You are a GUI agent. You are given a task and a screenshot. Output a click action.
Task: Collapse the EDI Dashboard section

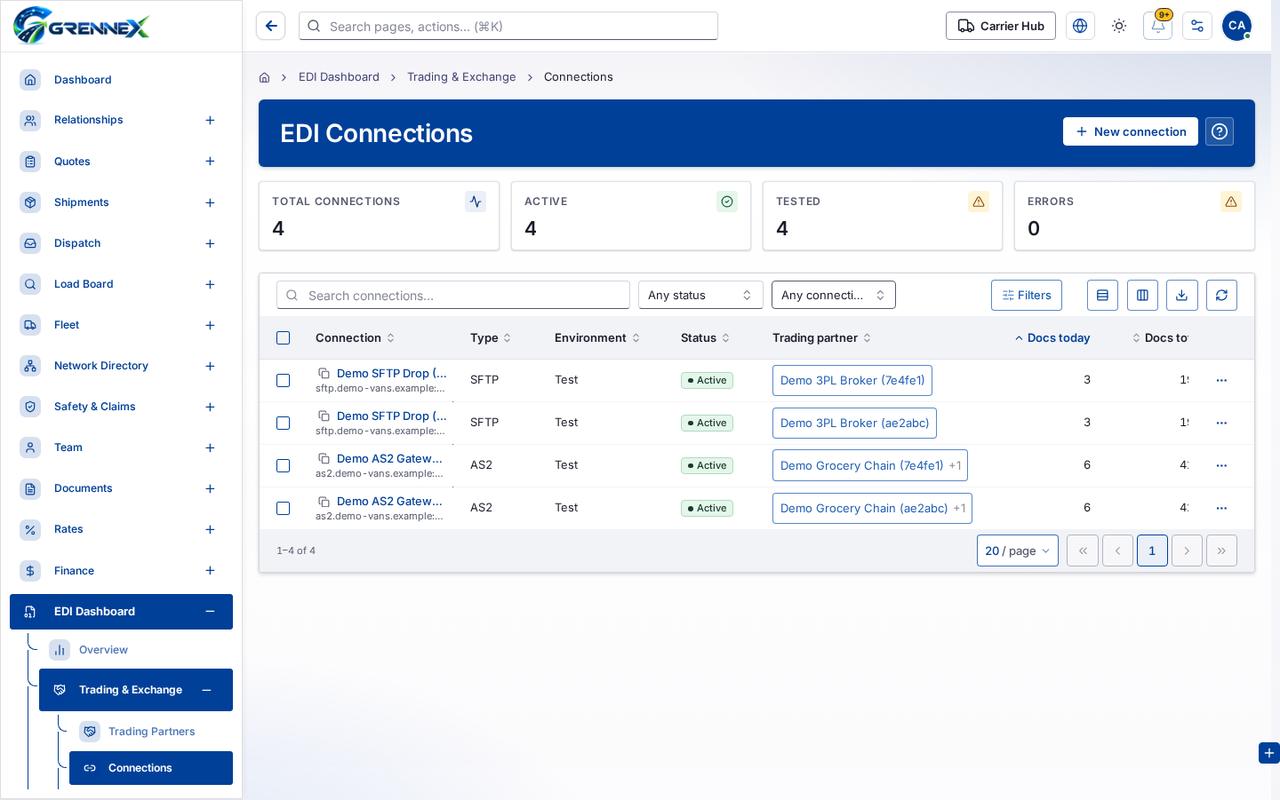pos(210,612)
